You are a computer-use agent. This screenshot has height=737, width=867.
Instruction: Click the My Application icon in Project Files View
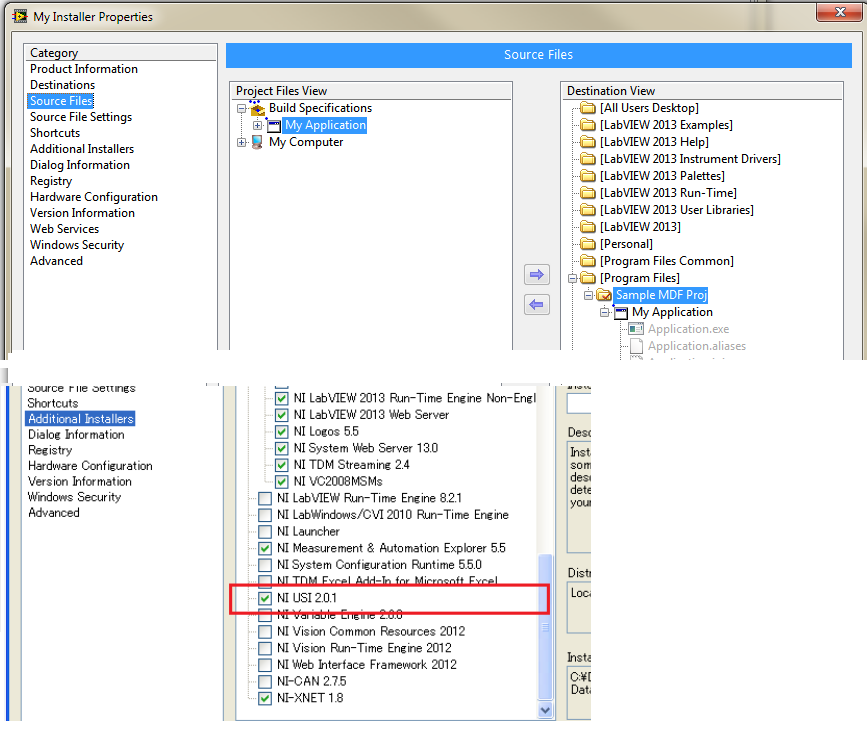[274, 126]
